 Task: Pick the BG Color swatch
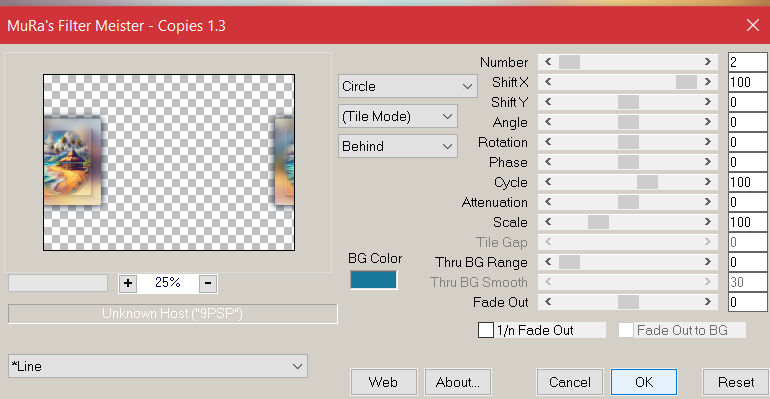(373, 280)
